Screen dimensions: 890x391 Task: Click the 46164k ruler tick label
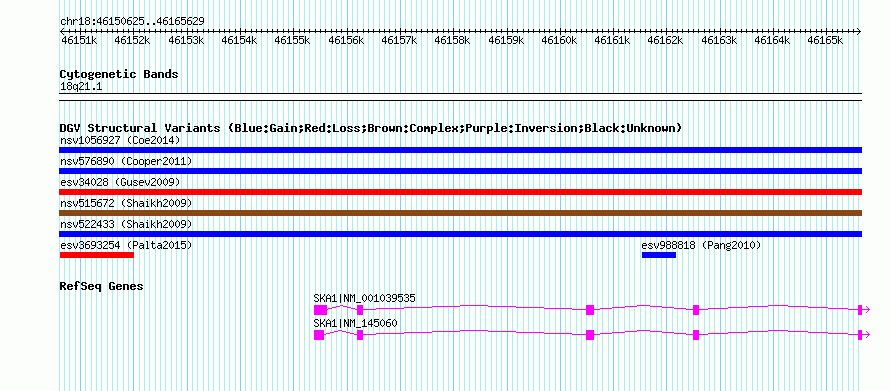tap(773, 40)
